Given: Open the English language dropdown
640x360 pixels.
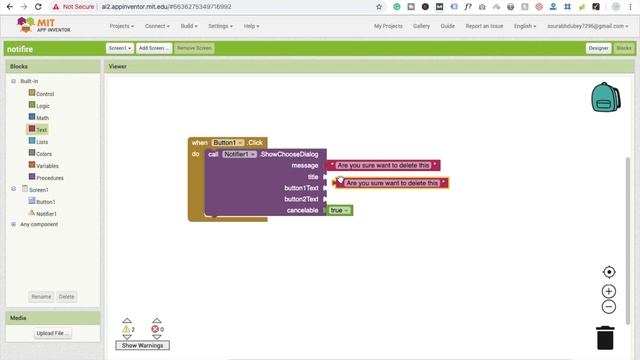Looking at the screenshot, I should 525,26.
